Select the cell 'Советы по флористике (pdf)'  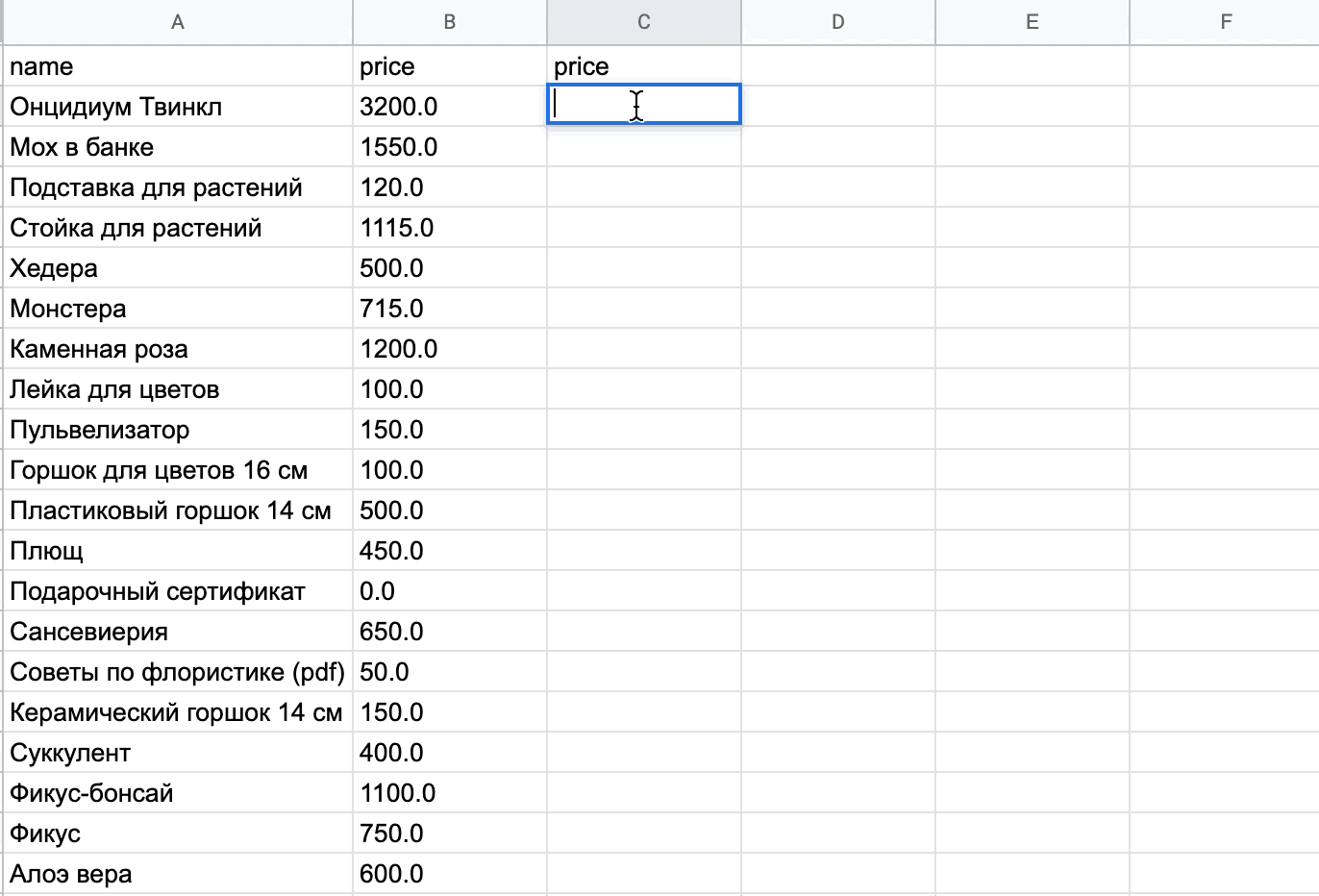coord(178,671)
